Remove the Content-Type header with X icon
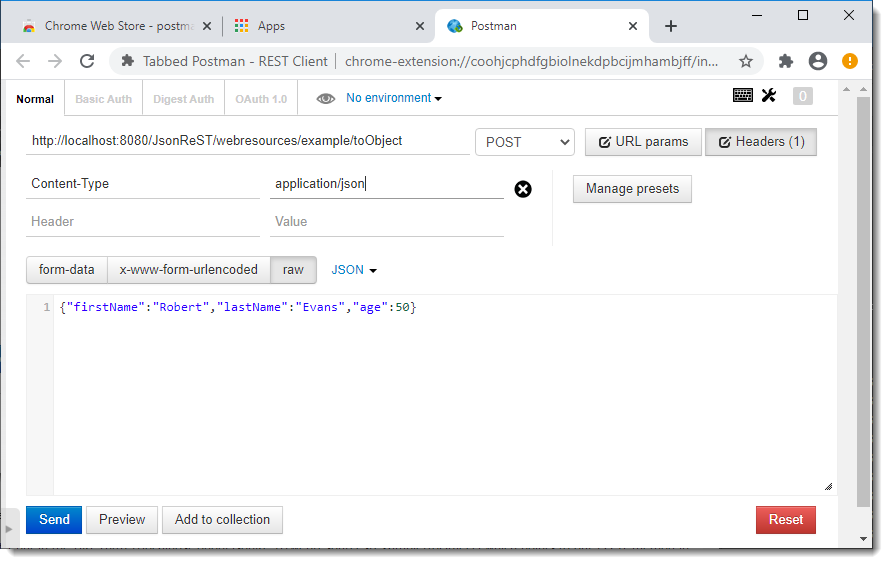888x564 pixels. (x=523, y=189)
